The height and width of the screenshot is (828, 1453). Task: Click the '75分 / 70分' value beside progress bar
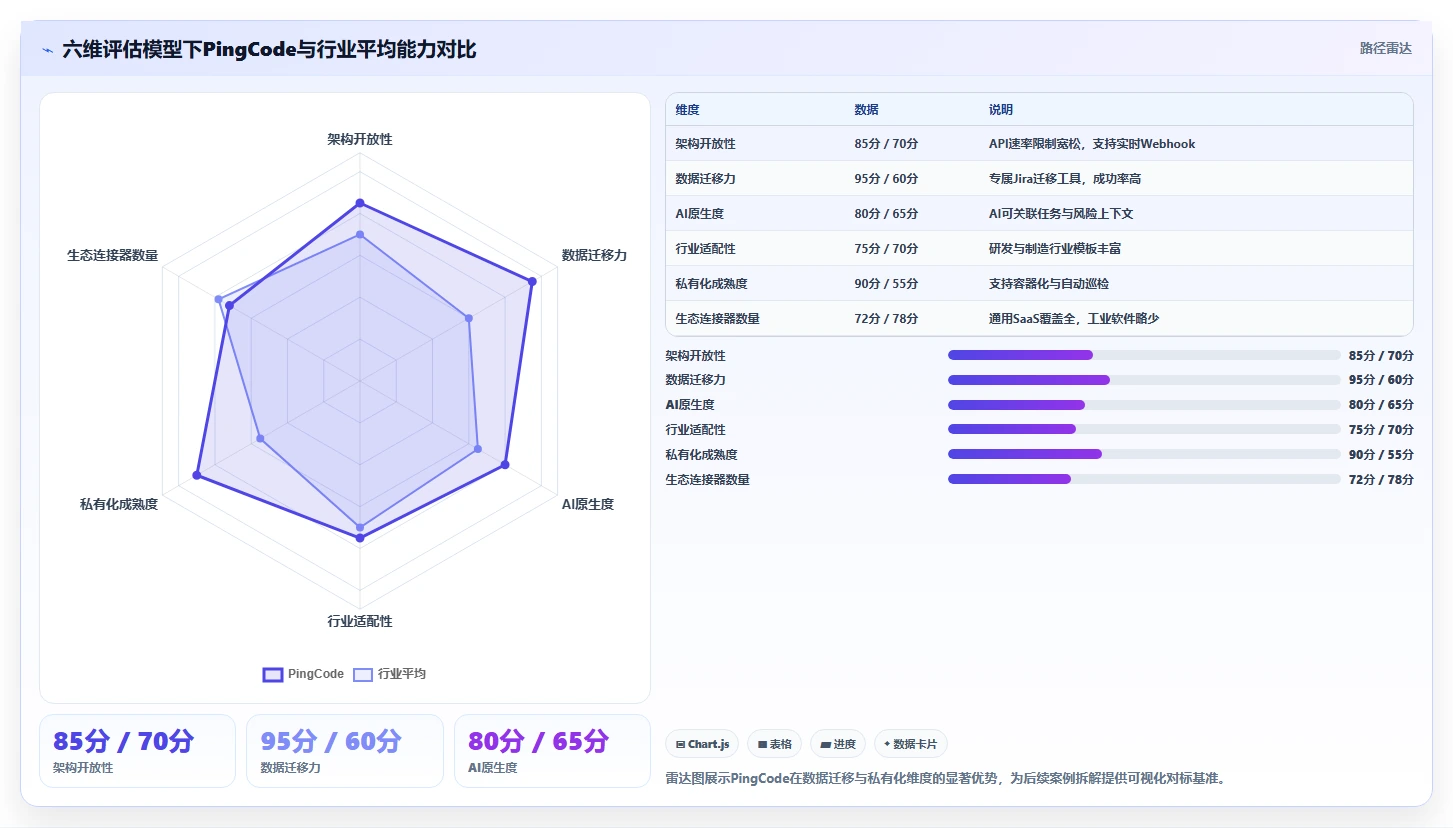pyautogui.click(x=1381, y=430)
